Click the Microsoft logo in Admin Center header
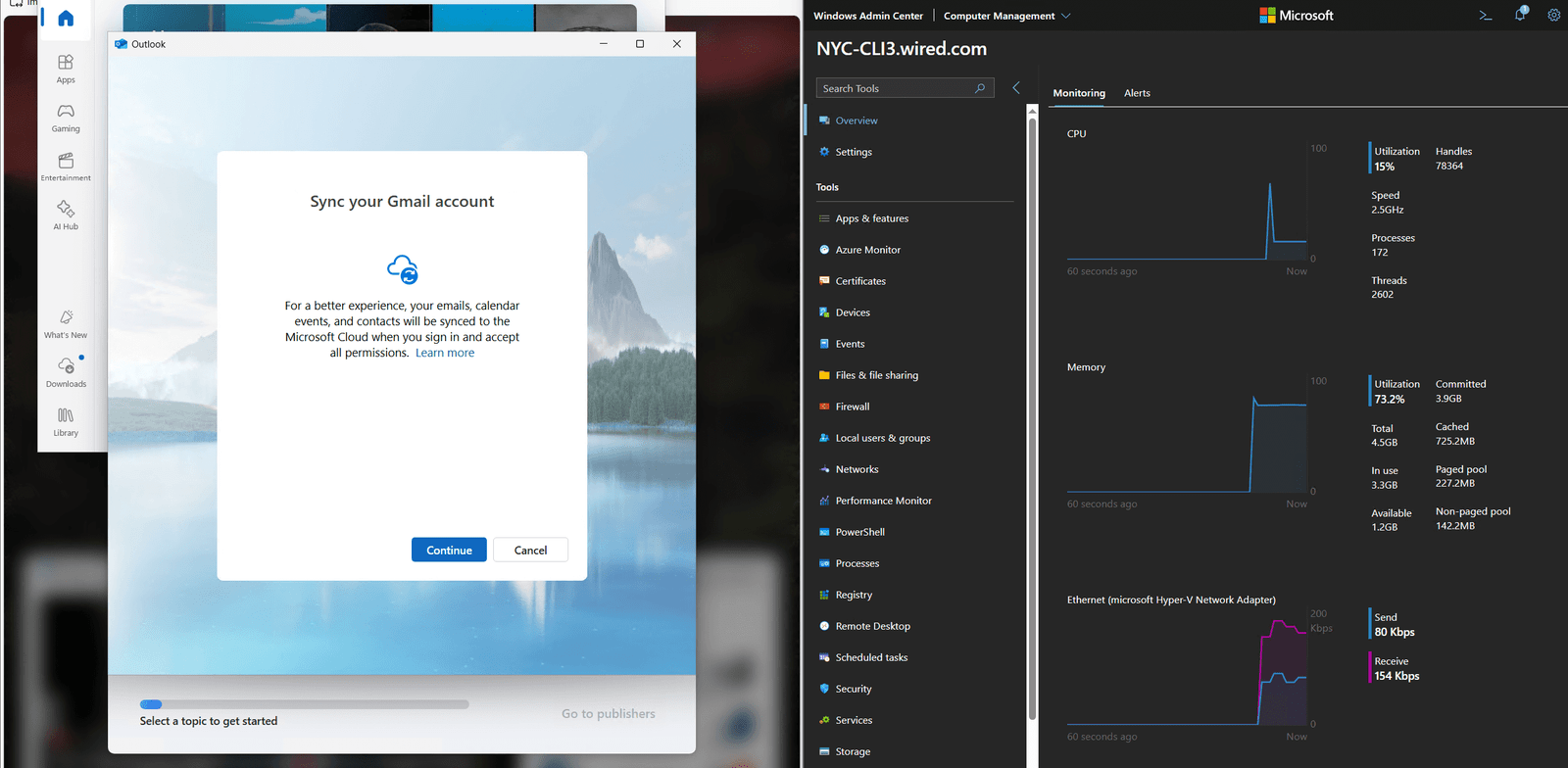 coord(1297,16)
